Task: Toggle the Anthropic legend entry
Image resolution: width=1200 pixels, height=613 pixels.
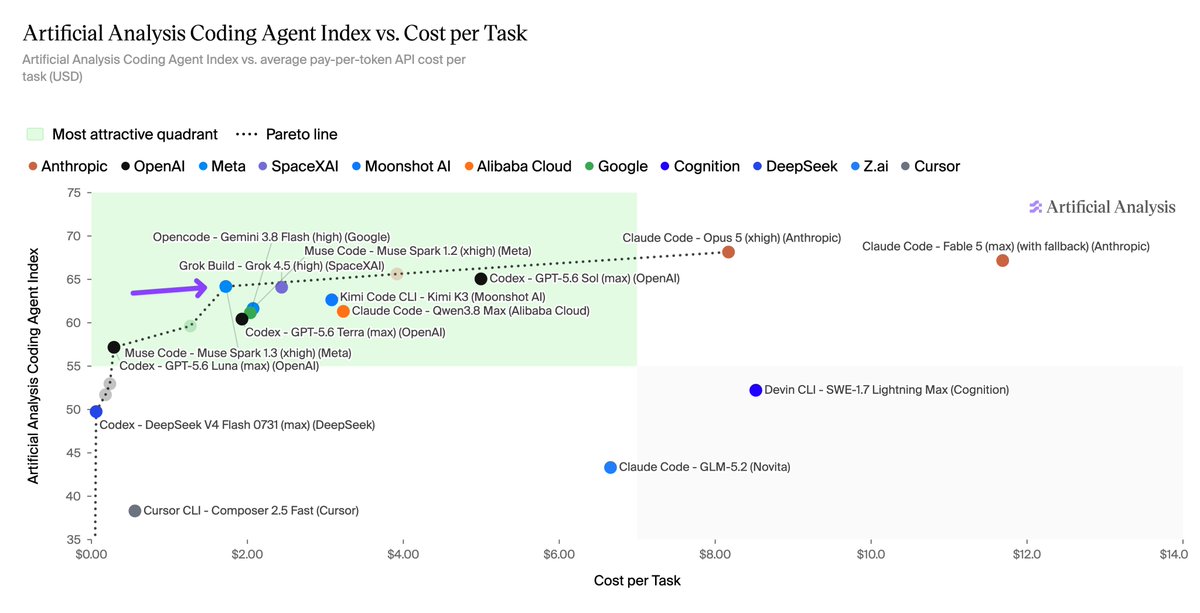Action: pos(67,166)
